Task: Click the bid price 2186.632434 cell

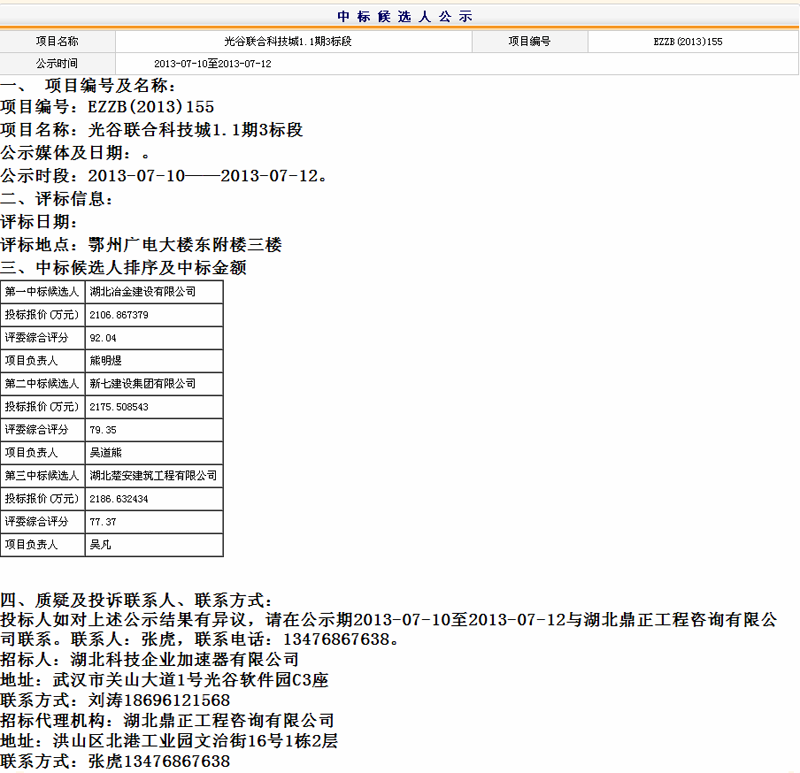Action: click(119, 499)
